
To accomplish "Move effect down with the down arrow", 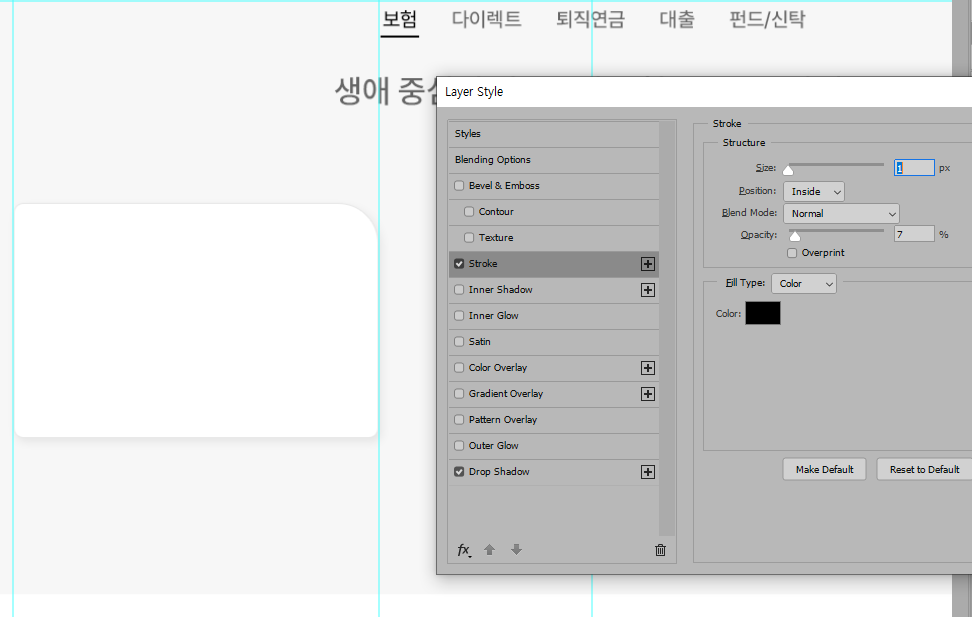I will point(516,549).
